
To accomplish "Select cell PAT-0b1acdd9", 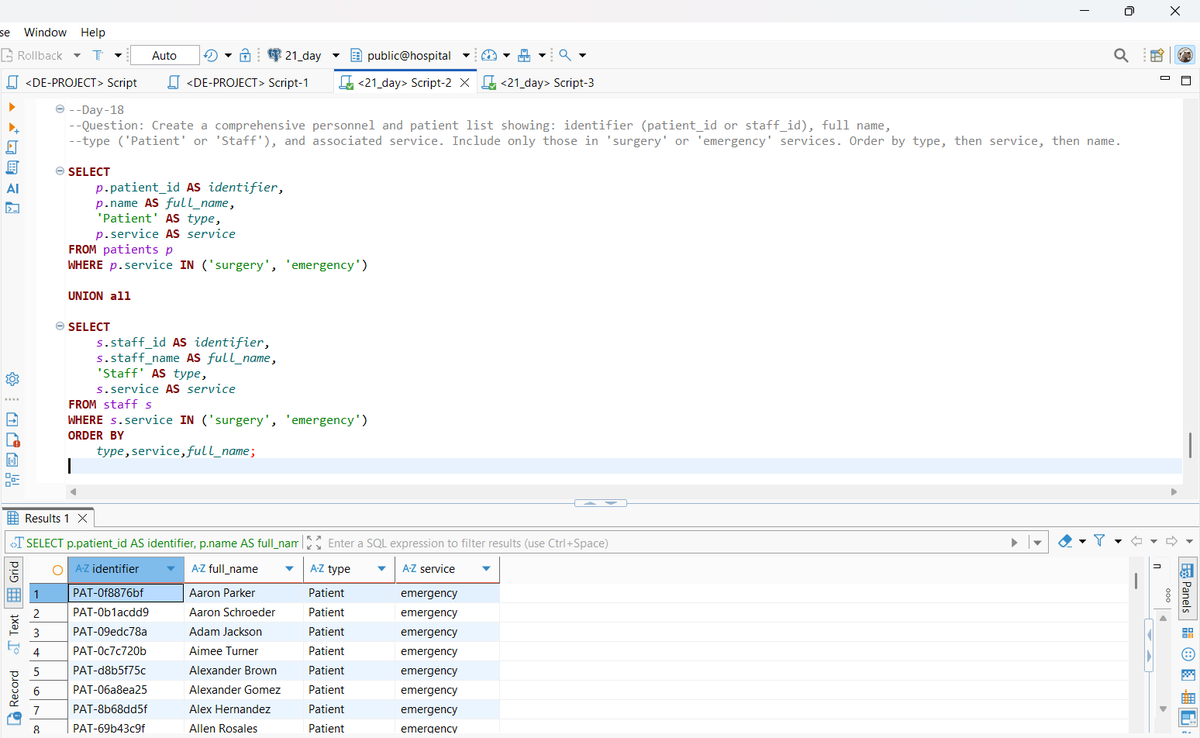I will point(126,612).
